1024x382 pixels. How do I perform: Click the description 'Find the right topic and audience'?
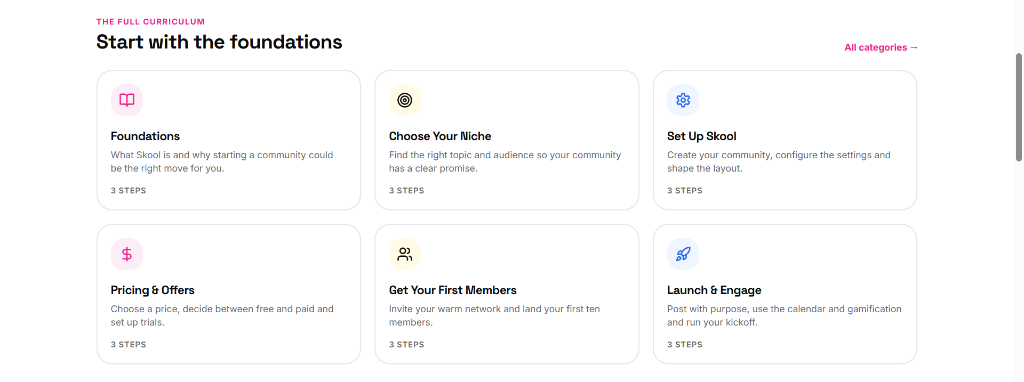point(505,162)
